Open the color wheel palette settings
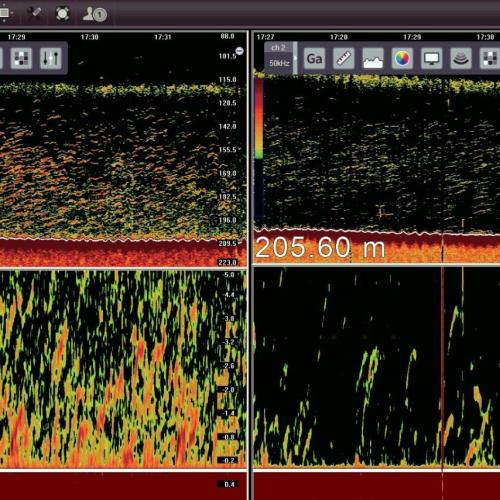The image size is (500, 500). click(x=402, y=59)
